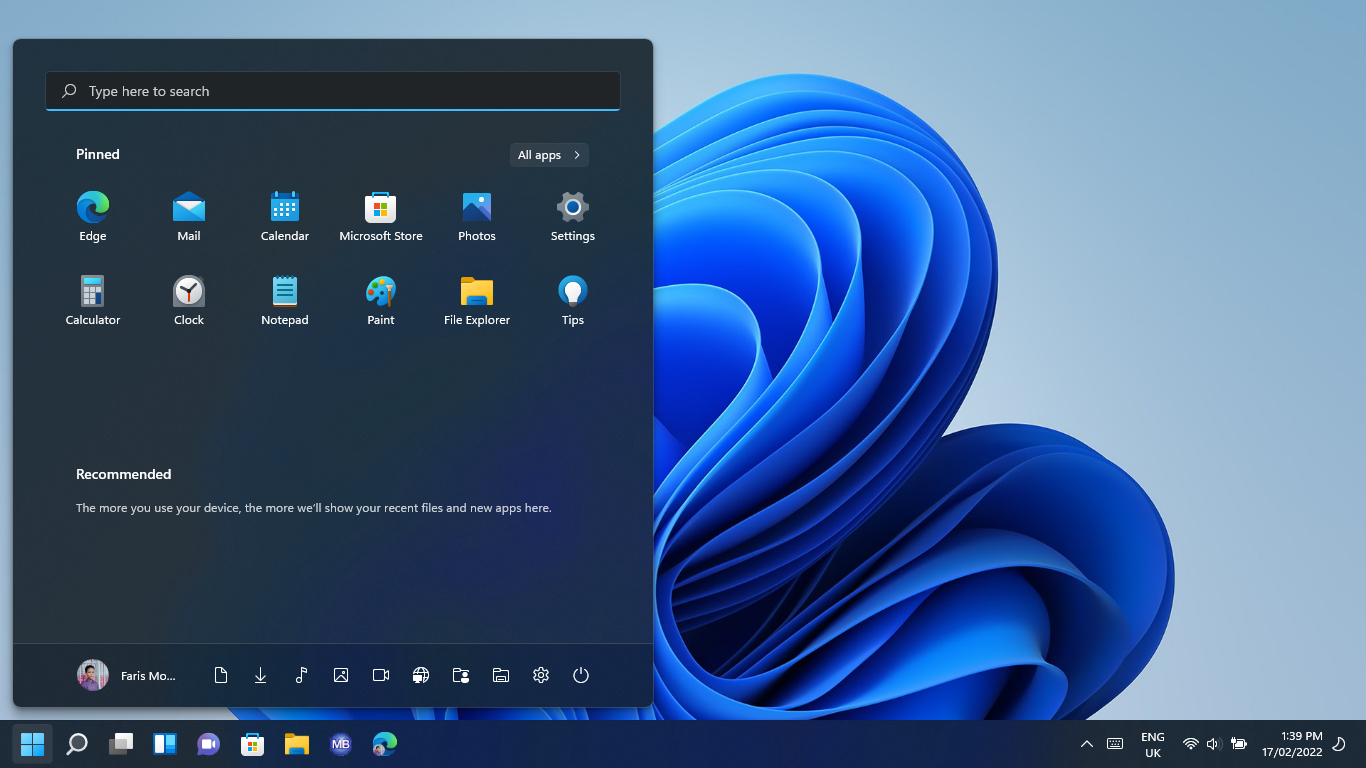
Task: Open the volume speaker tray icon
Action: pyautogui.click(x=1214, y=744)
